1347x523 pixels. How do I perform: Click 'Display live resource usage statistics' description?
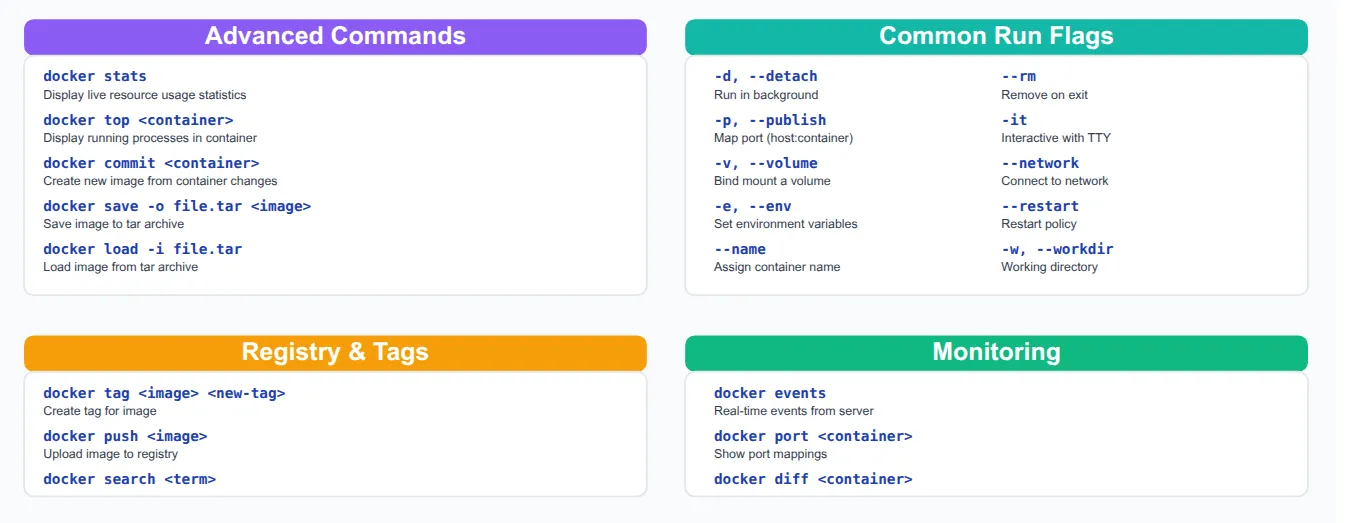click(144, 95)
